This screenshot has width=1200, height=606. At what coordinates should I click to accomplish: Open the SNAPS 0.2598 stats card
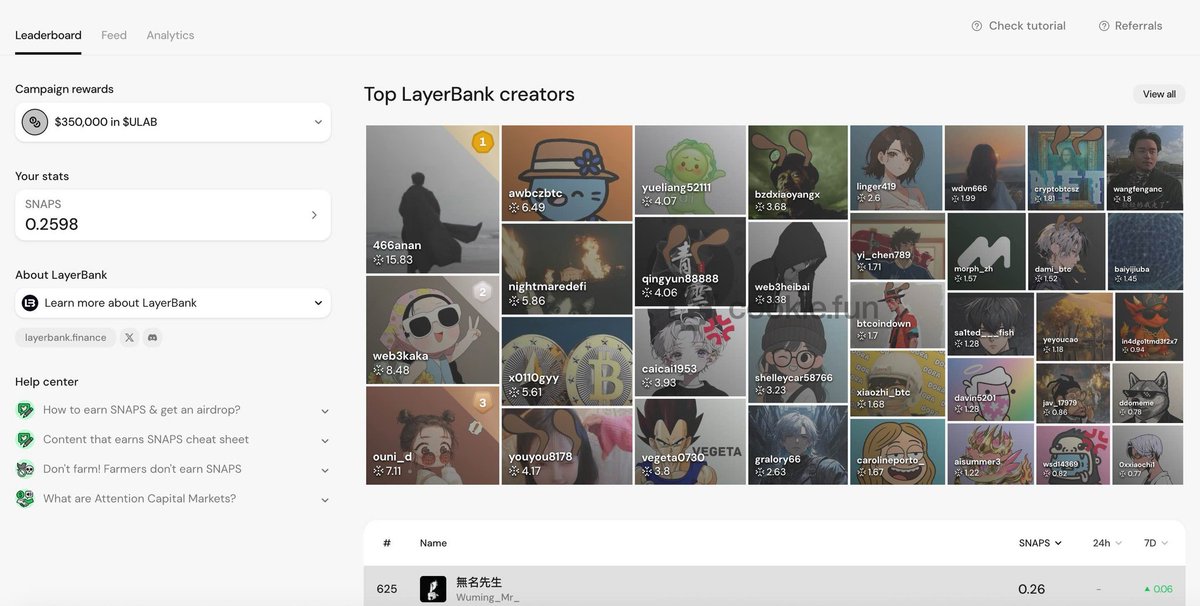173,214
